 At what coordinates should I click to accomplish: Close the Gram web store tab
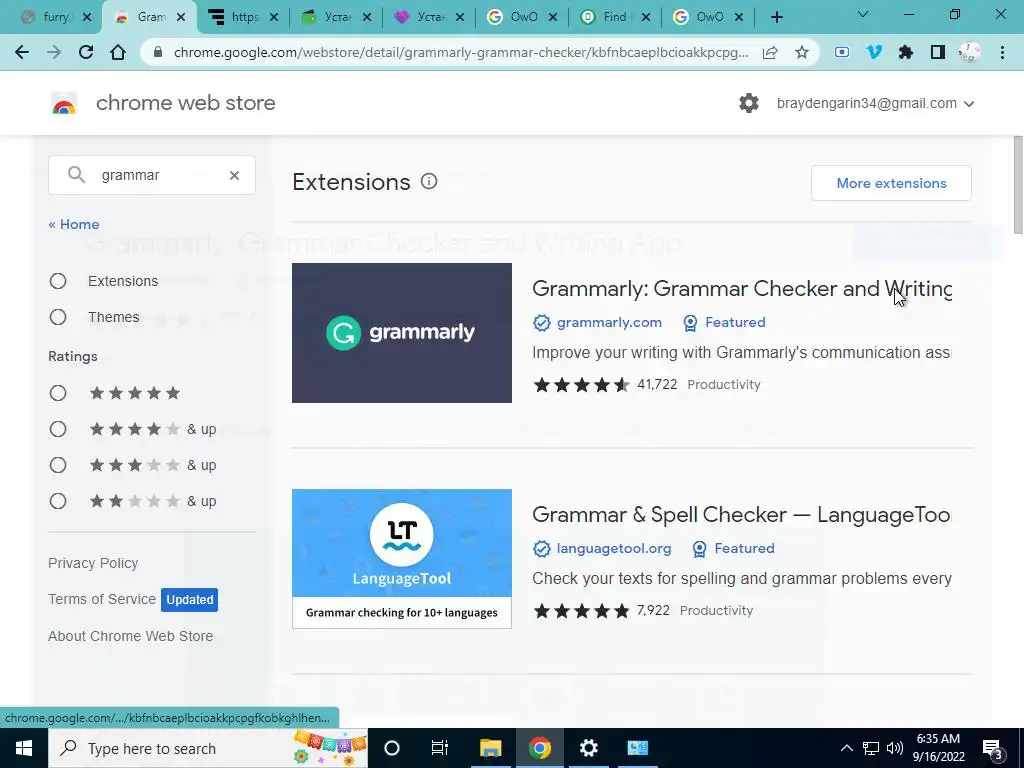(182, 18)
